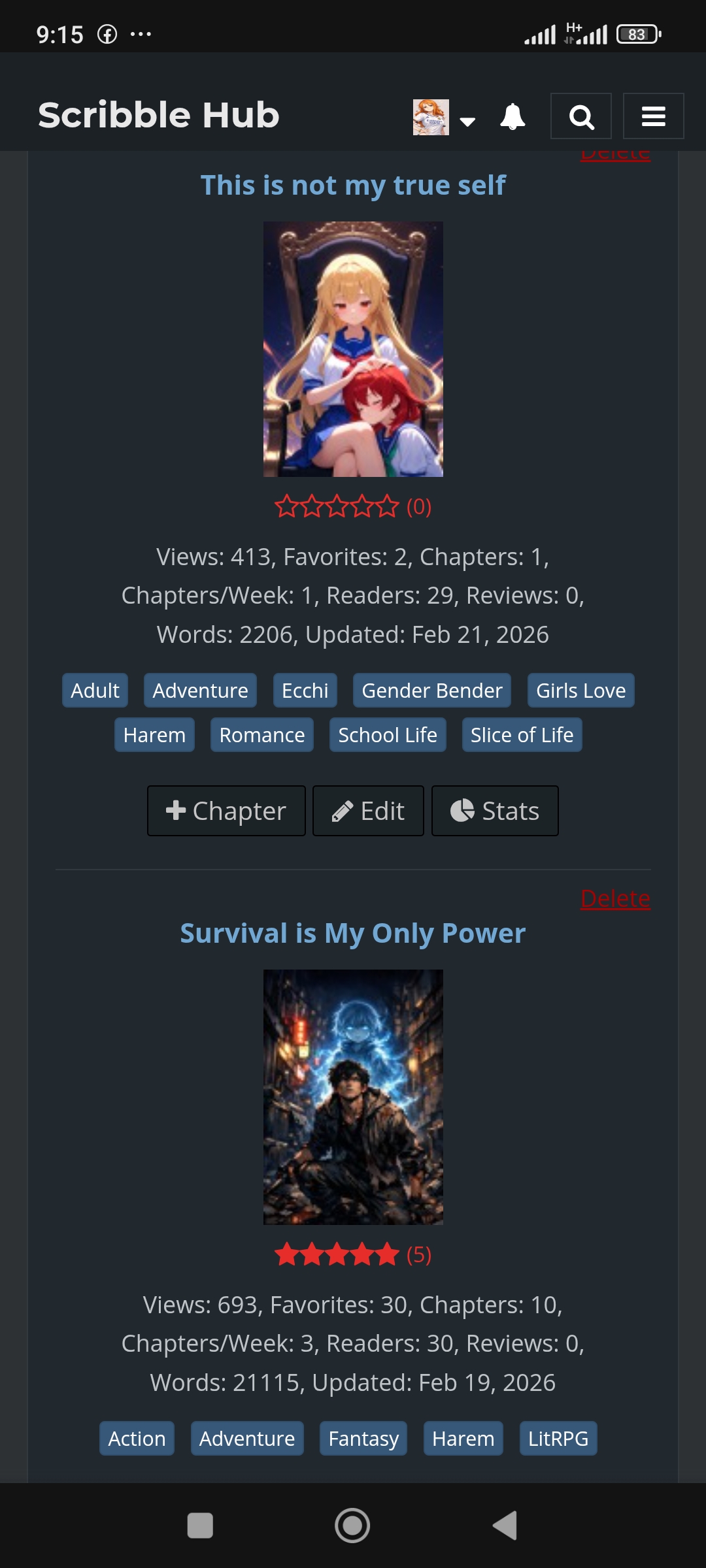Click the five-star rating (5)
706x1568 pixels.
coord(353,1254)
